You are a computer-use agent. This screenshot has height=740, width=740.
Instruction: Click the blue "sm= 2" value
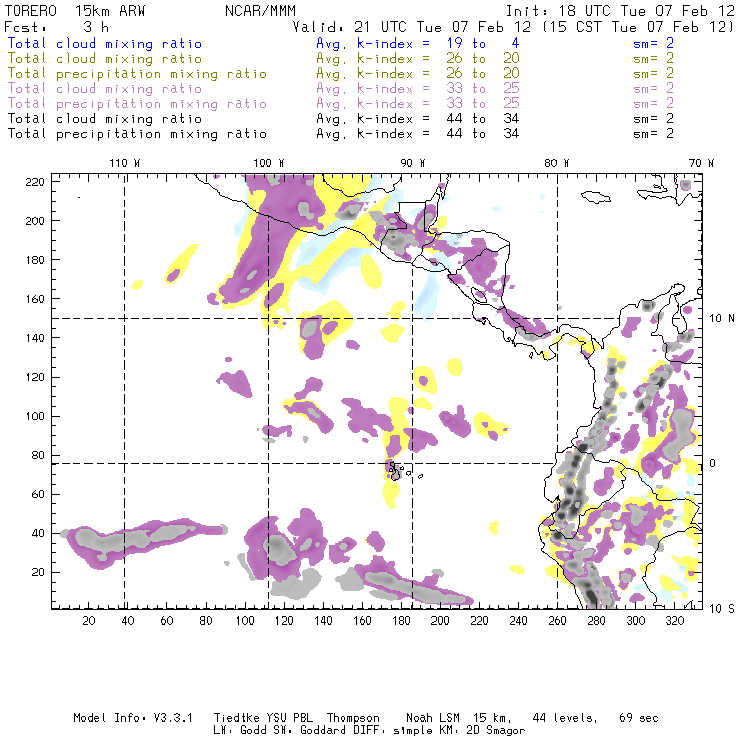[654, 43]
